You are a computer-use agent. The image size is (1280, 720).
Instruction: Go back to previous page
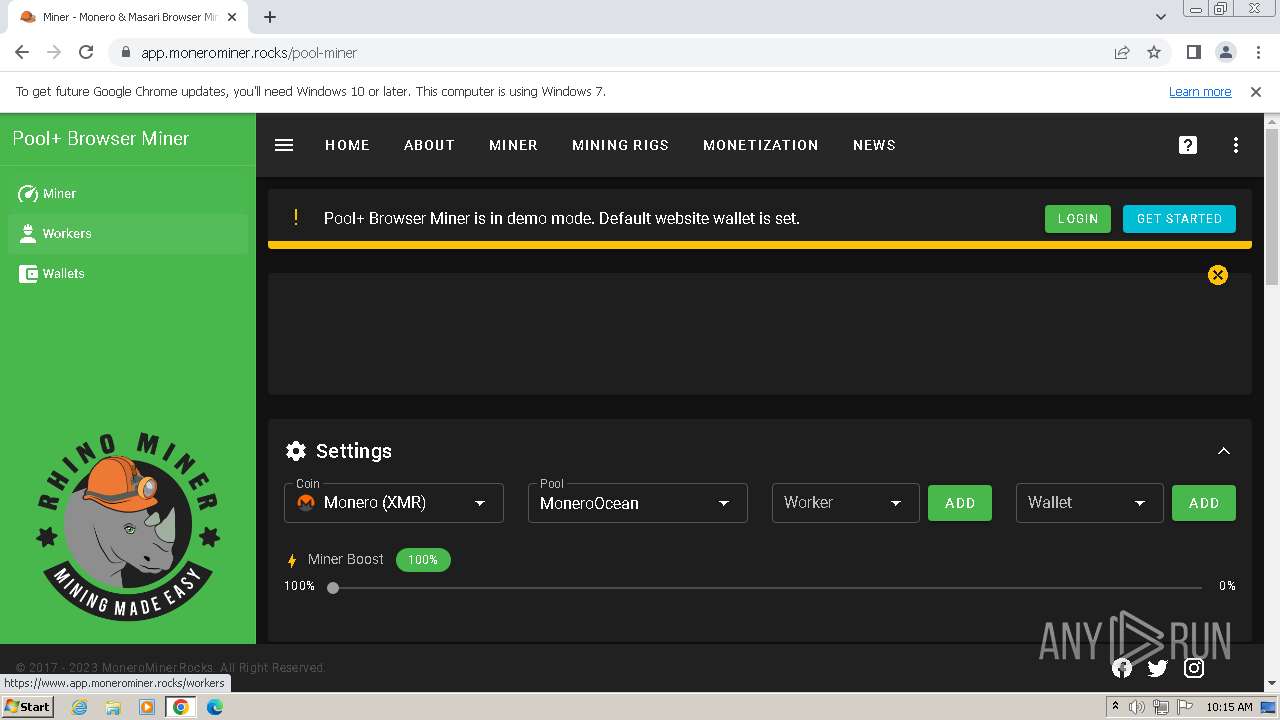[x=22, y=53]
